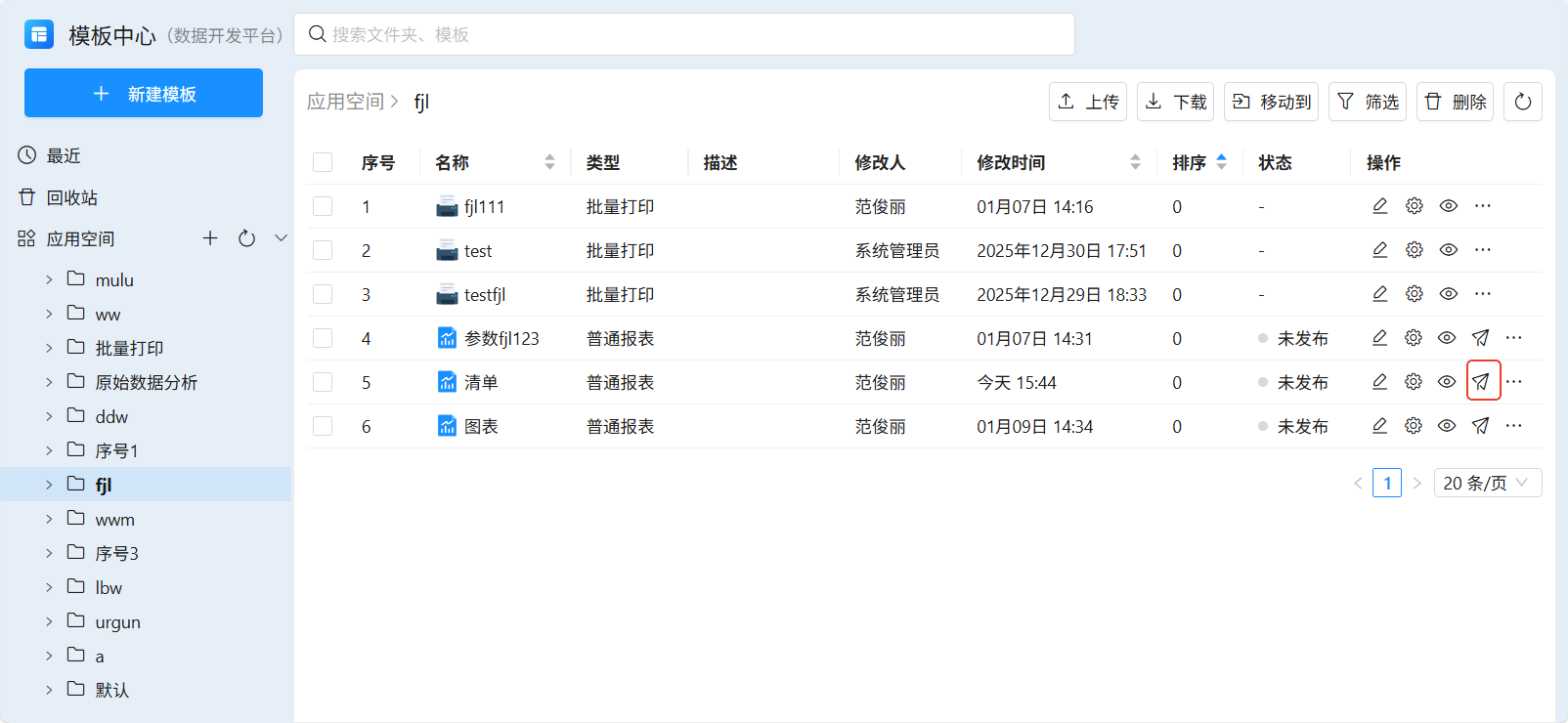Select the checkbox for fjl111 row

click(323, 206)
